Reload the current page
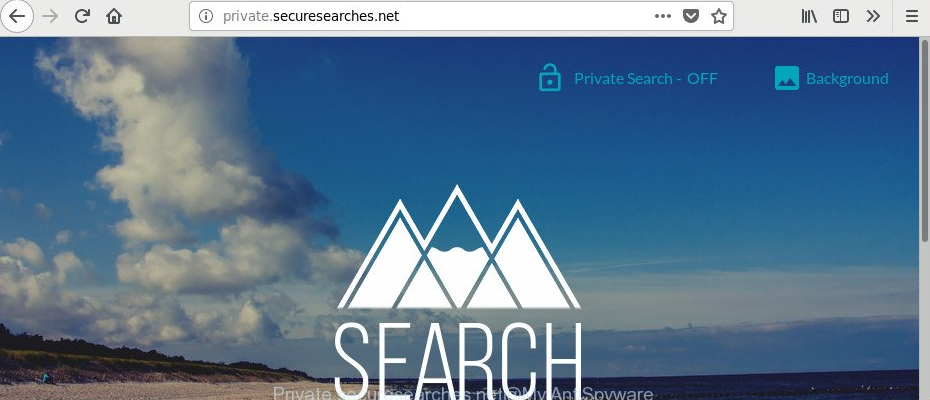Screen dimensions: 930x400 (x=82, y=16)
